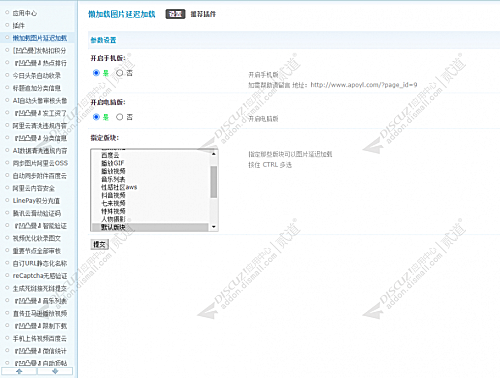Open 『凹凸曼』智能验证 sidebar entry
Screen dimensions: 500x378
point(40,226)
